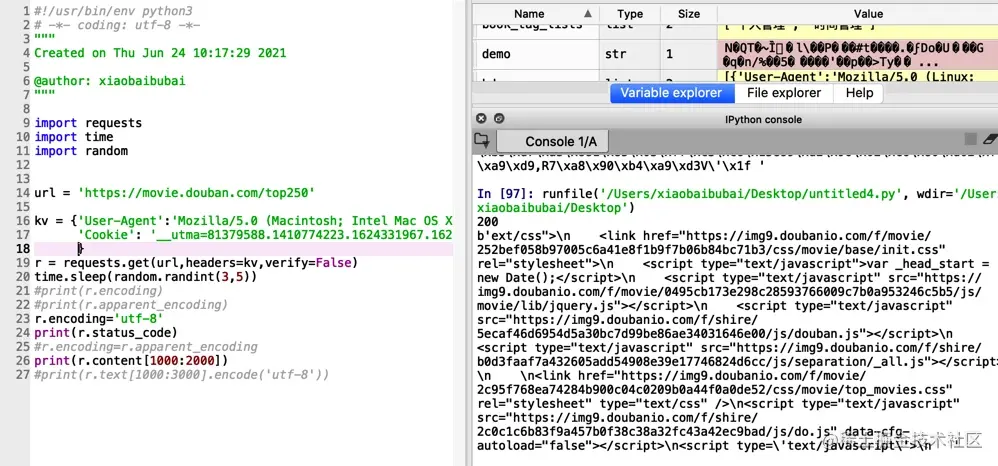998x466 pixels.
Task: Click the 'Created on Thu Jun 24' line
Action: pos(160,53)
